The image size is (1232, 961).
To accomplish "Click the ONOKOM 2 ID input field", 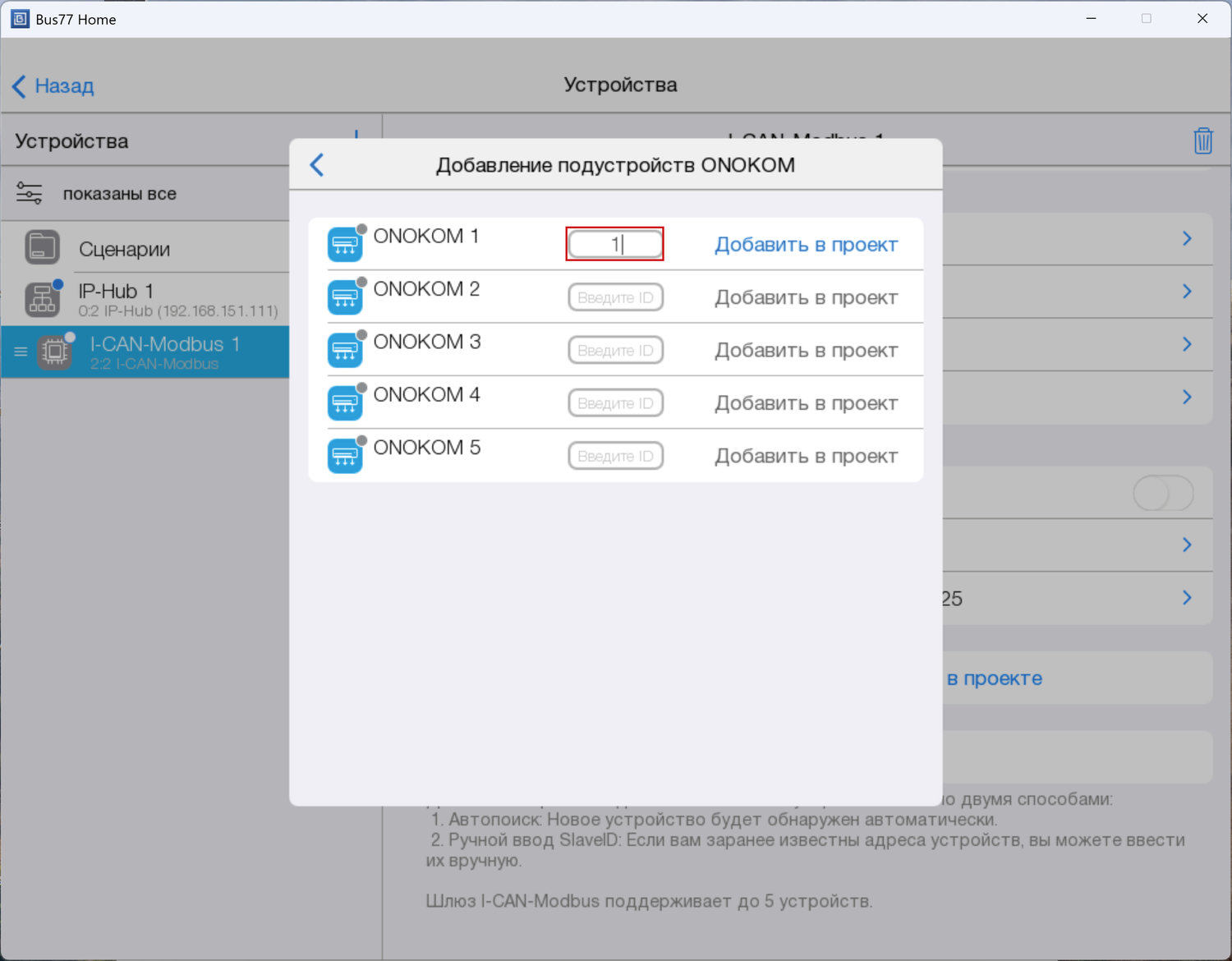I will point(615,297).
